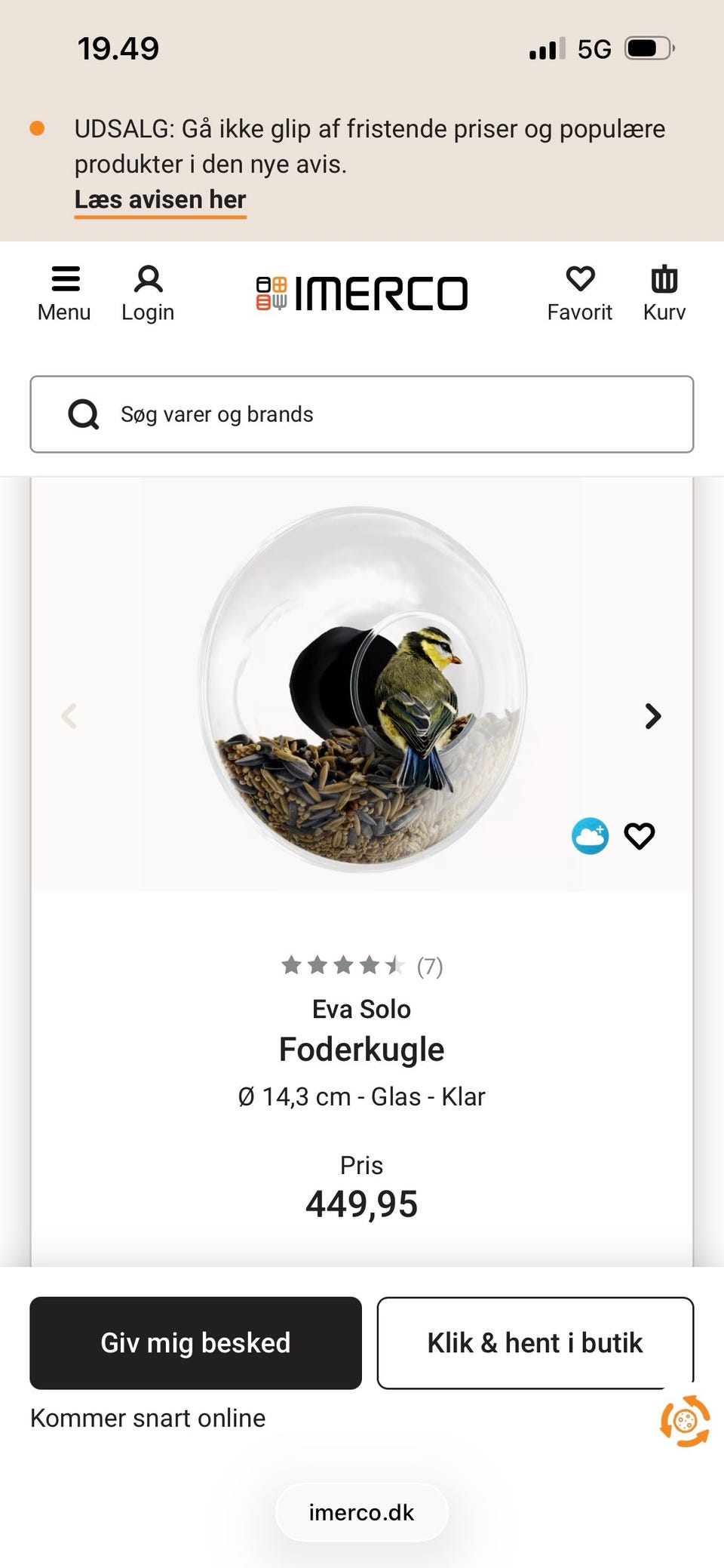This screenshot has width=724, height=1568.
Task: Toggle the UDSALG notification dot
Action: pyautogui.click(x=37, y=128)
